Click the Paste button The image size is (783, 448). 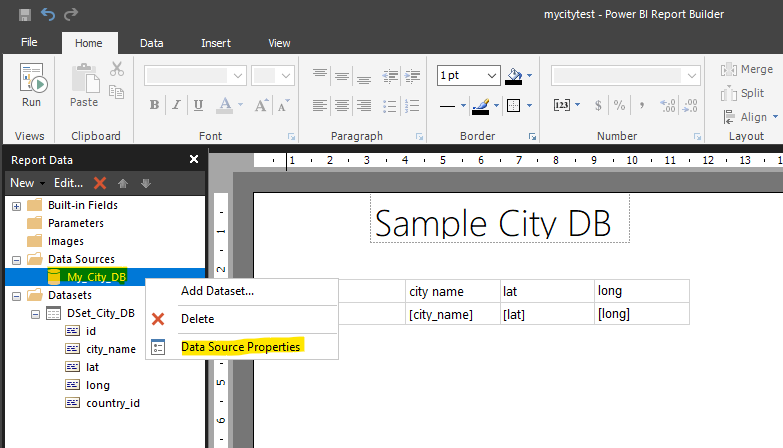pyautogui.click(x=84, y=85)
